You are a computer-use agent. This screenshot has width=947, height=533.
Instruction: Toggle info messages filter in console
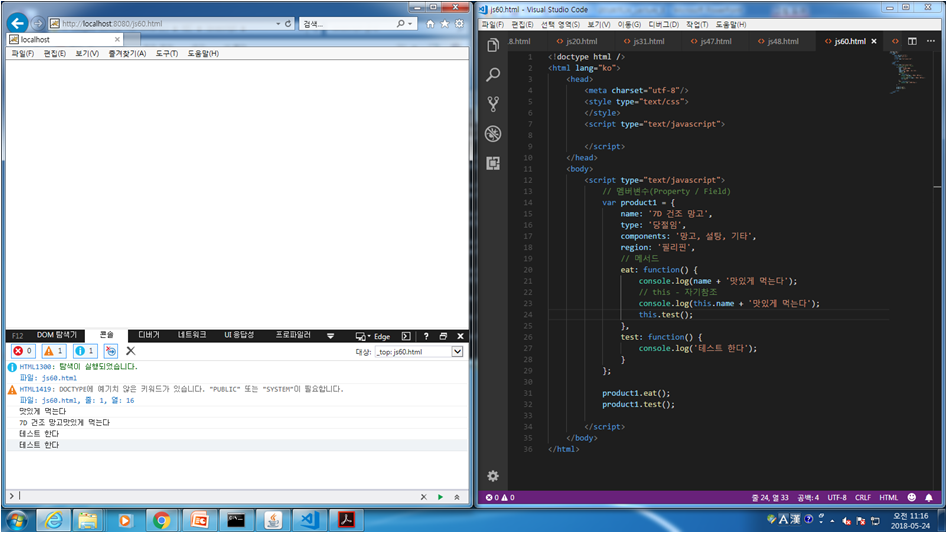85,351
